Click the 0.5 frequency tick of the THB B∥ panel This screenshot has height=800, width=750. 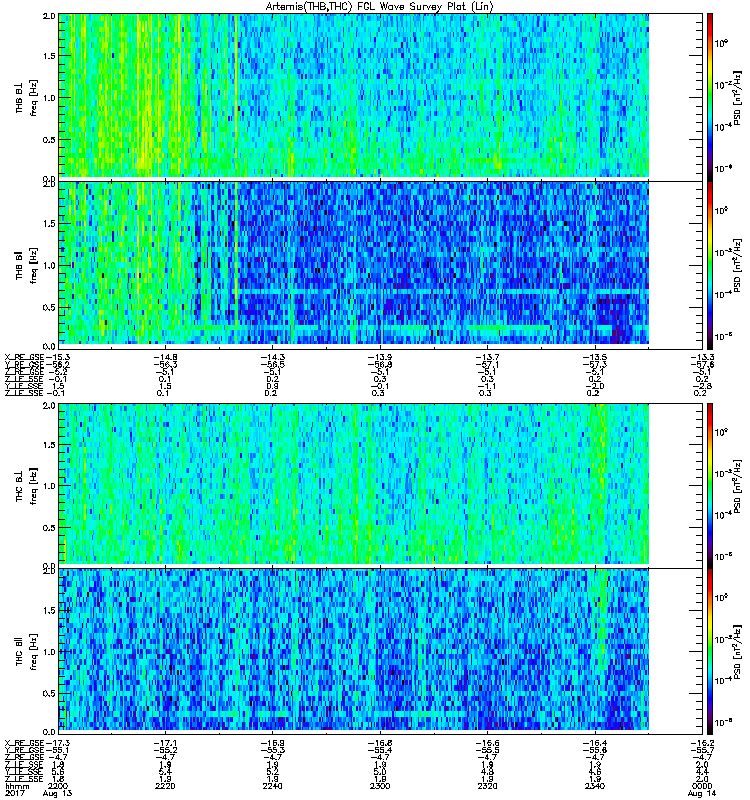pos(49,307)
